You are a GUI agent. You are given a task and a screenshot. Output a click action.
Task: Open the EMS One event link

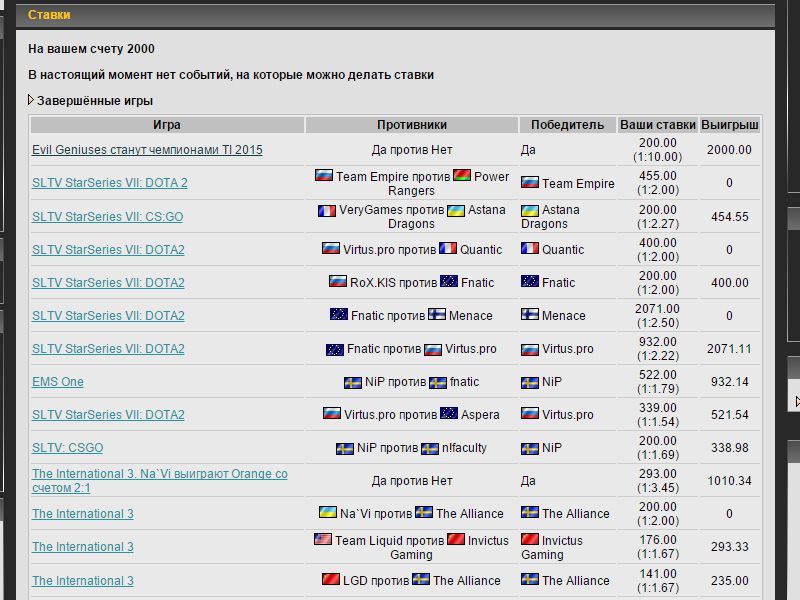[x=58, y=382]
